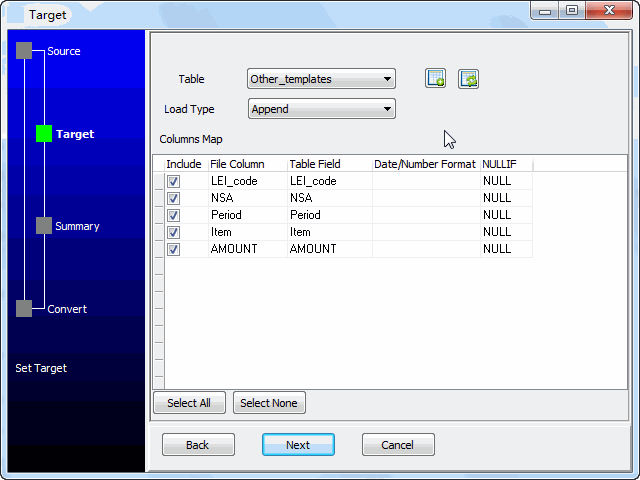Expand the Load Type dropdown
The image size is (640, 480).
321,109
